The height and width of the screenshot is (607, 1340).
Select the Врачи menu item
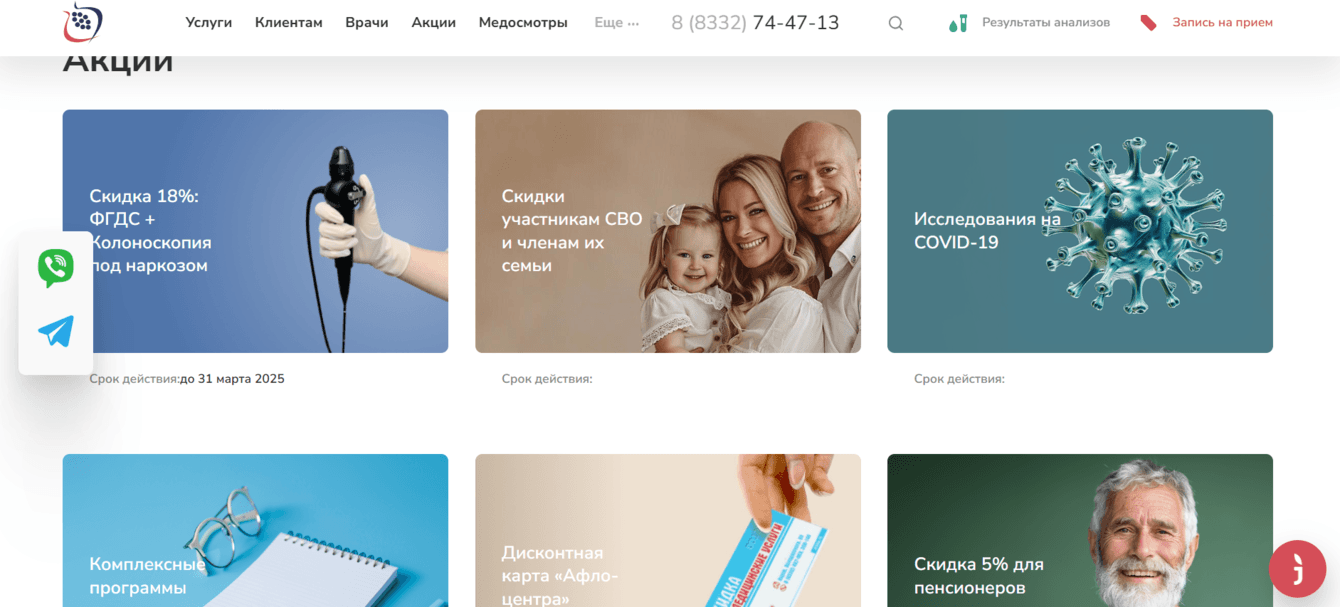click(367, 22)
